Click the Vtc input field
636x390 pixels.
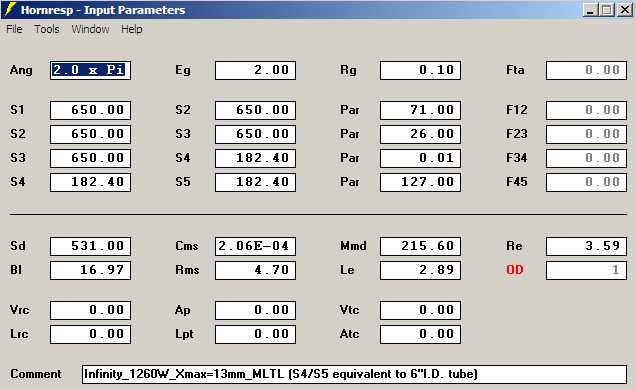(x=421, y=310)
